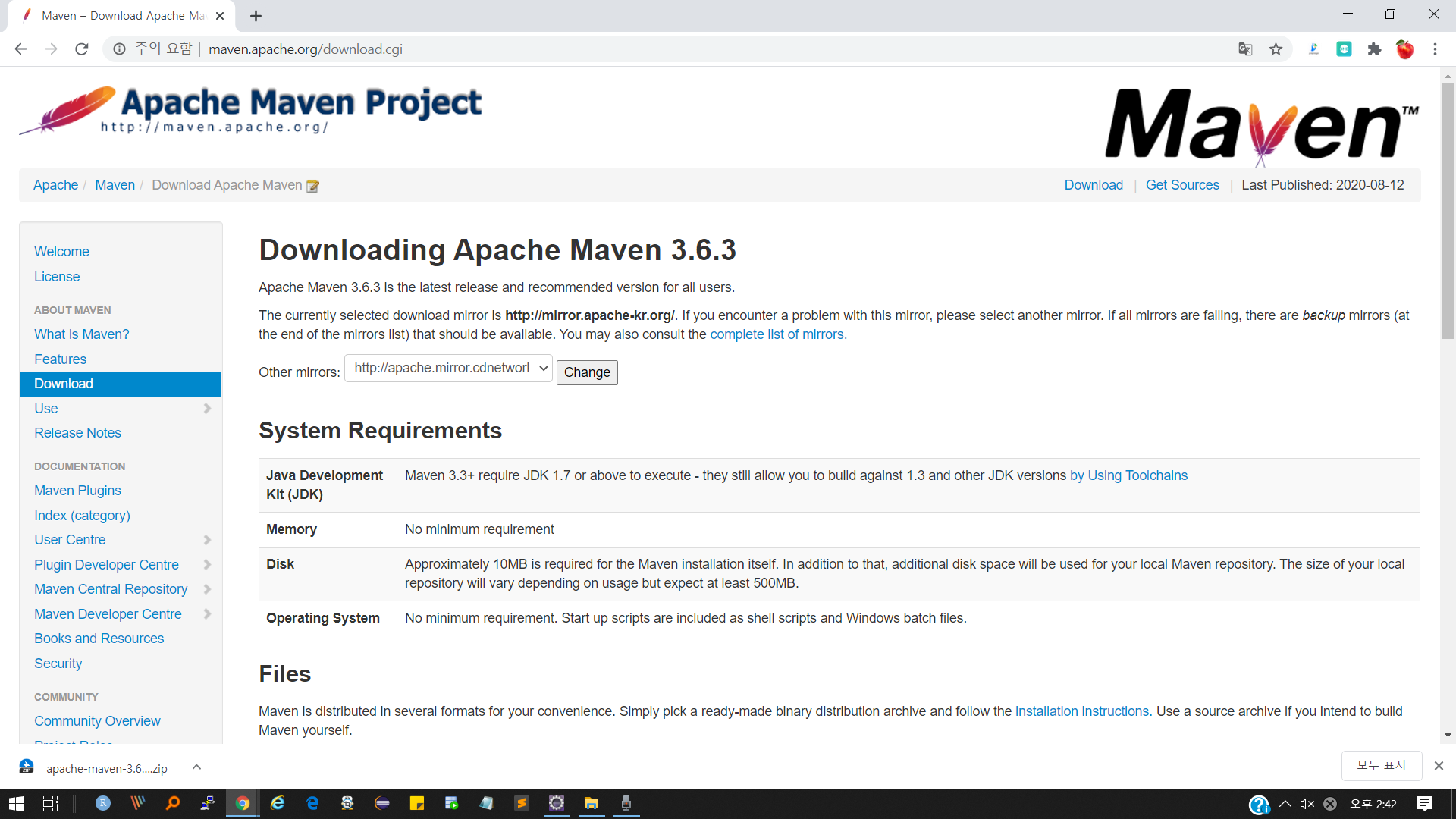Open the Other mirrors dropdown
The image size is (1456, 819).
[x=448, y=369]
